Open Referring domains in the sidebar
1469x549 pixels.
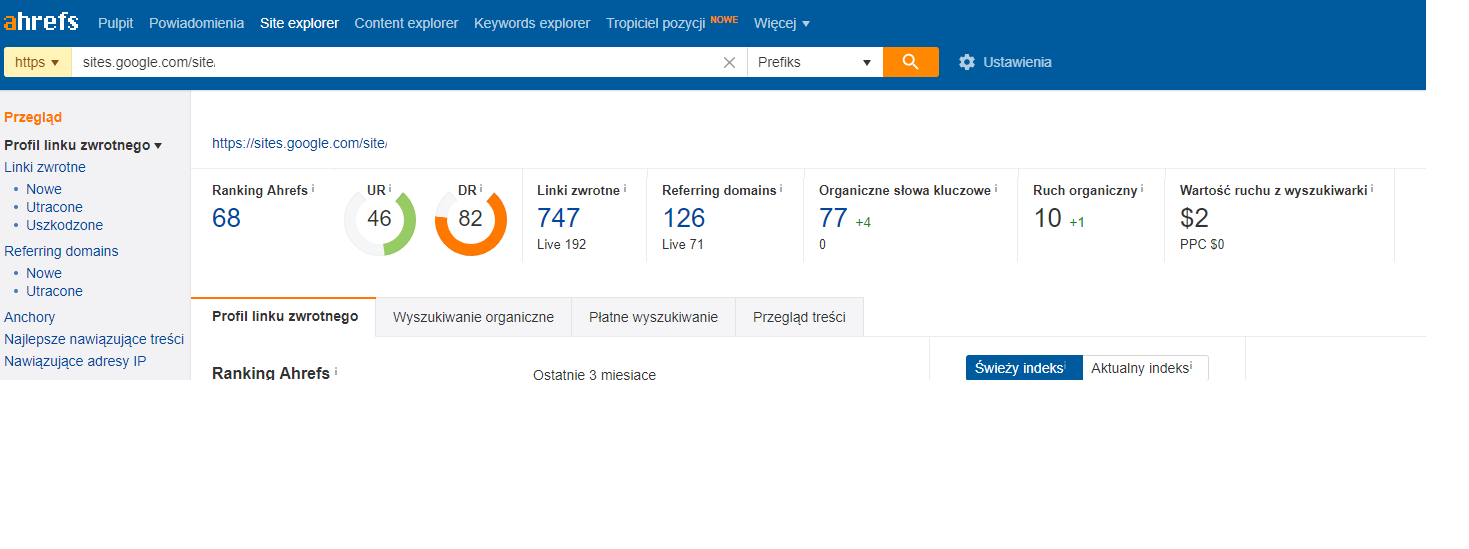[61, 251]
